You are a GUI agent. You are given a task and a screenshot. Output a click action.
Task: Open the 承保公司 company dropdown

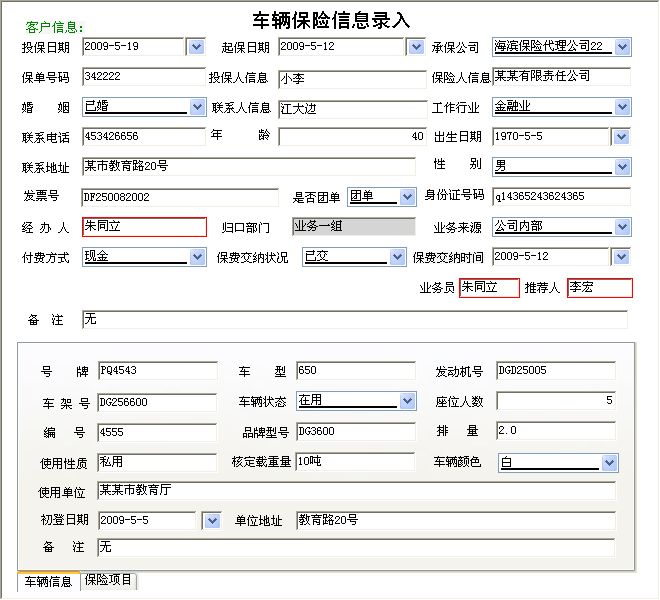click(622, 47)
